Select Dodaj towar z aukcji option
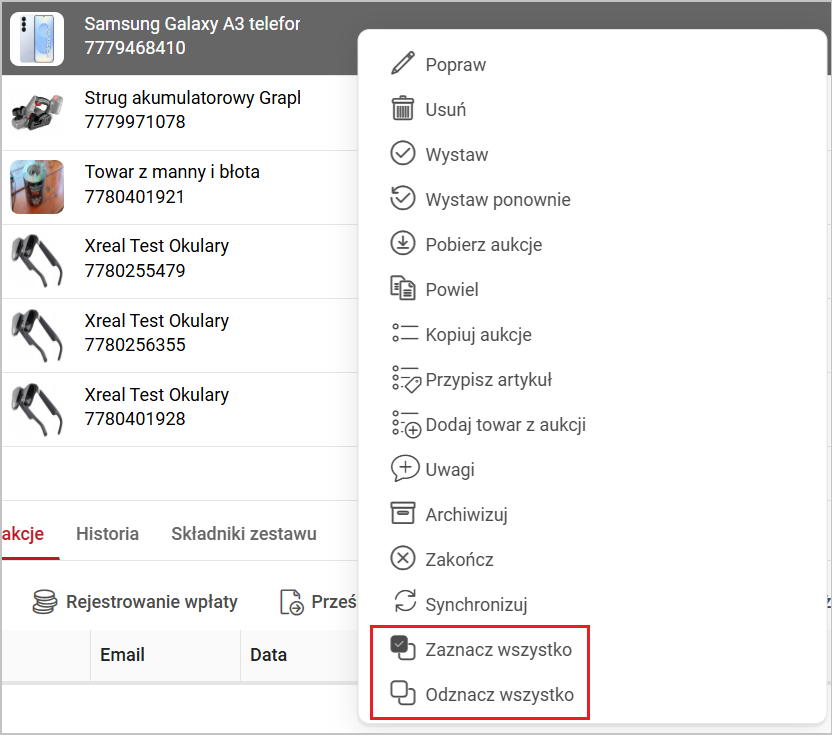Screen dimensions: 832x735 [505, 425]
